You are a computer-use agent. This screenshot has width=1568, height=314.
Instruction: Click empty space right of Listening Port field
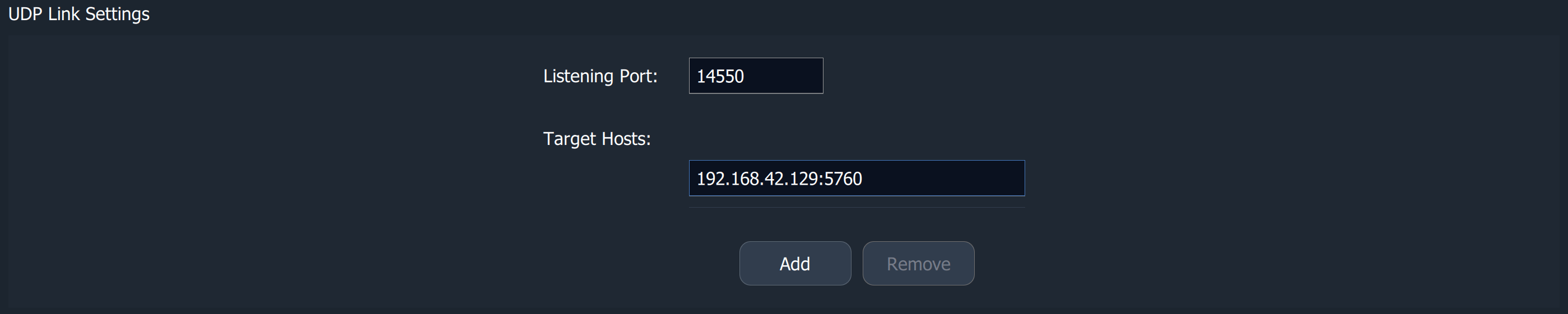pyautogui.click(x=1035, y=76)
